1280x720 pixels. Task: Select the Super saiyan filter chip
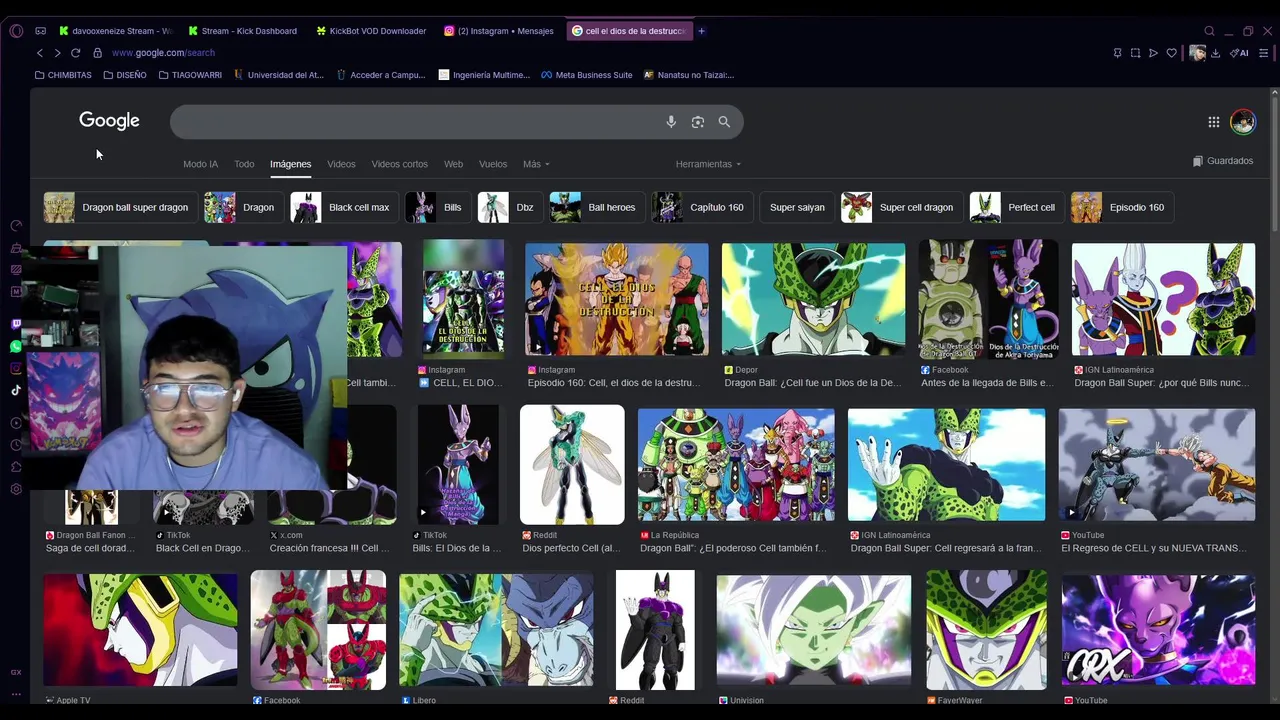[797, 207]
